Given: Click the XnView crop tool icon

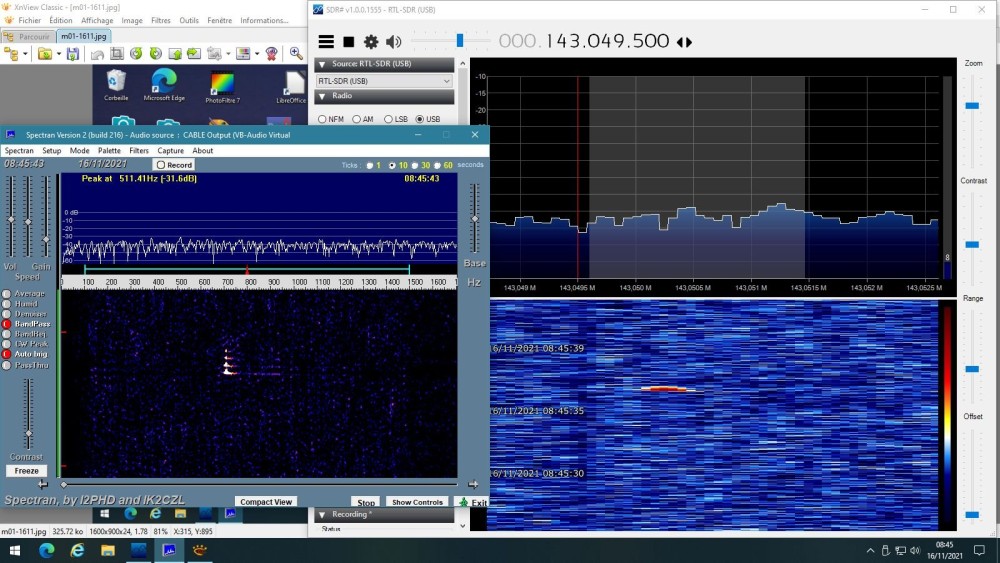Looking at the screenshot, I should point(117,54).
